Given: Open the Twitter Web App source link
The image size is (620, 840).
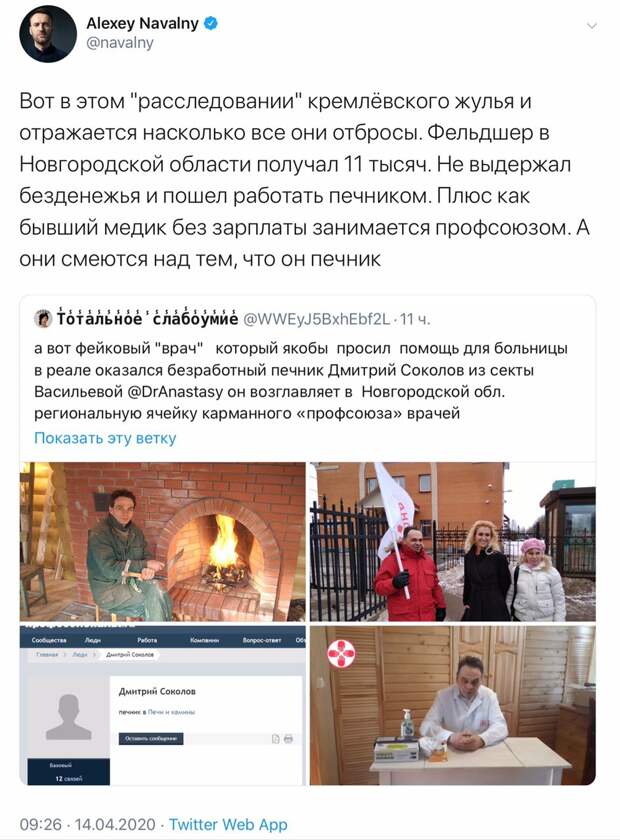Looking at the screenshot, I should pos(228,824).
